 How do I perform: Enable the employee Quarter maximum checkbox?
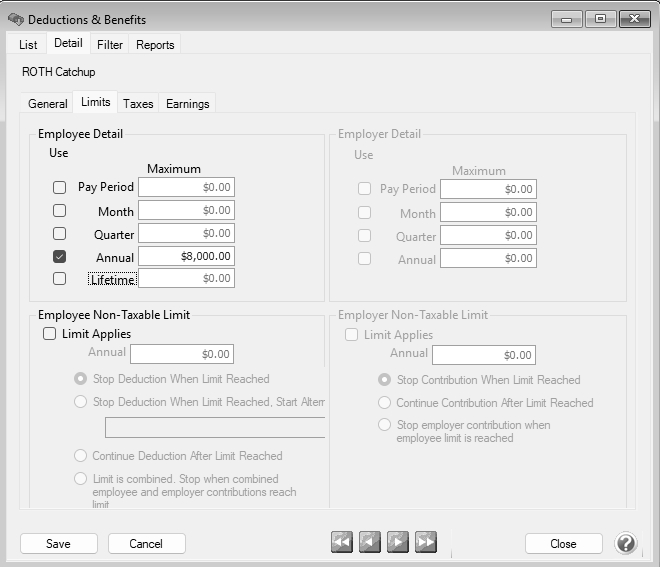point(59,233)
